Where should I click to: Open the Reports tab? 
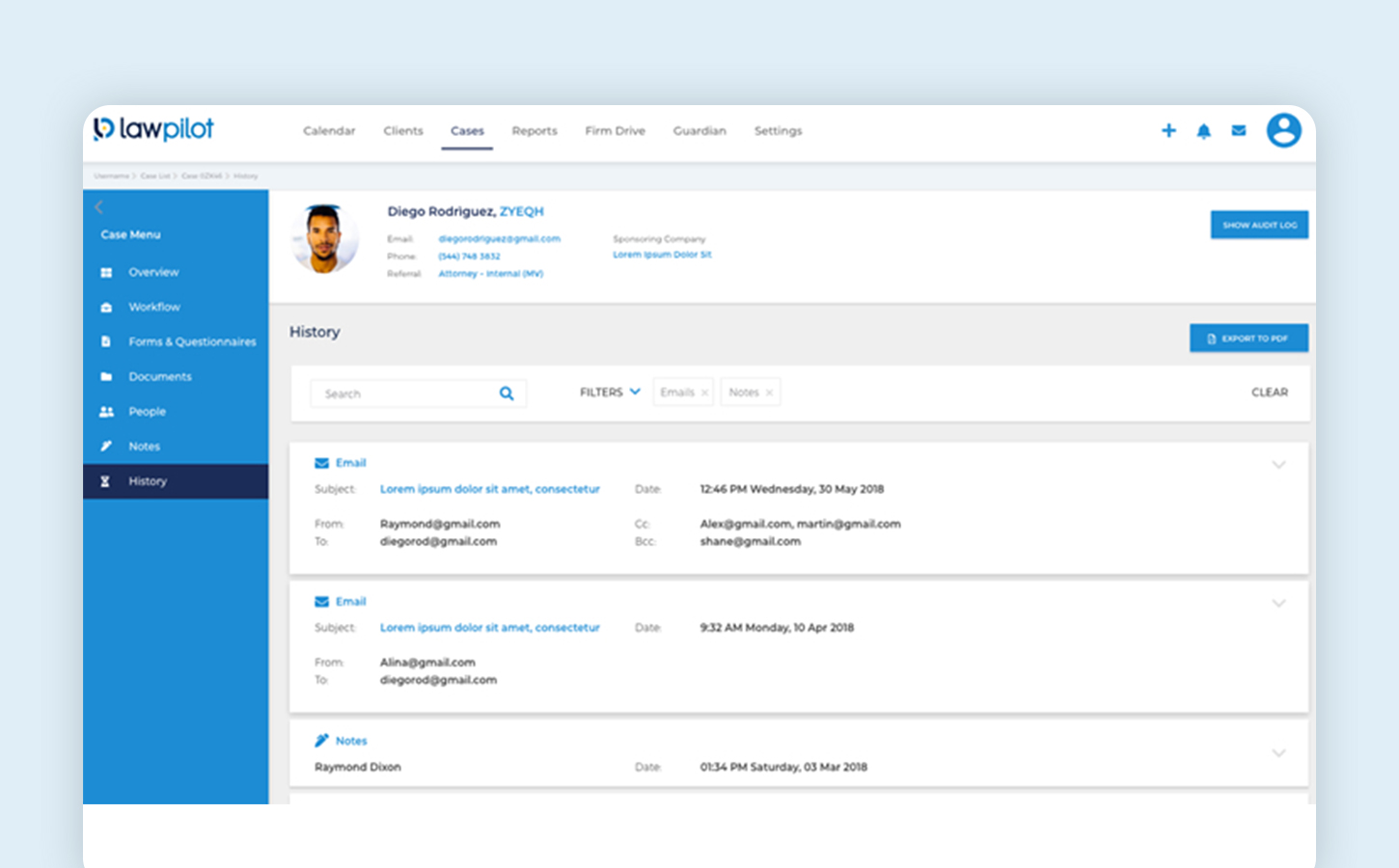coord(535,131)
